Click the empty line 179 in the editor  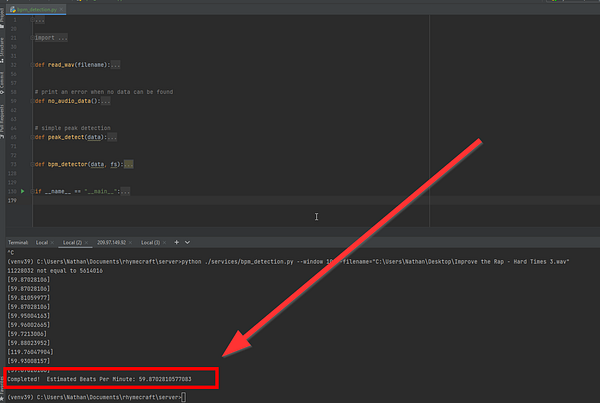pos(316,200)
